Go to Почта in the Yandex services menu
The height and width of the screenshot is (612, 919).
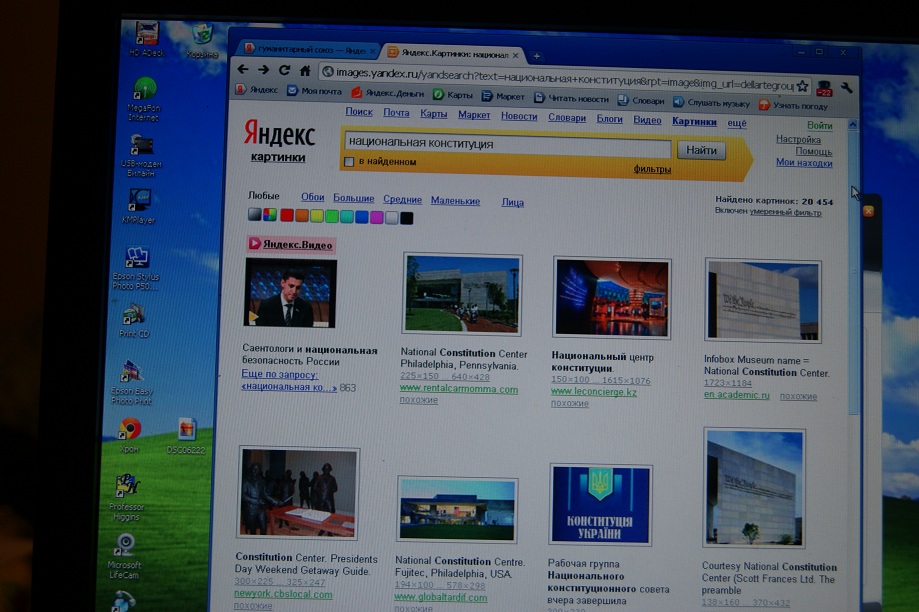pos(396,113)
